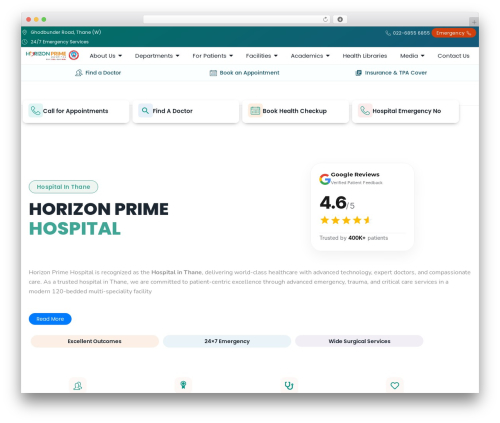
Task: Click the Find a Doctor quick link
Action: (x=98, y=73)
